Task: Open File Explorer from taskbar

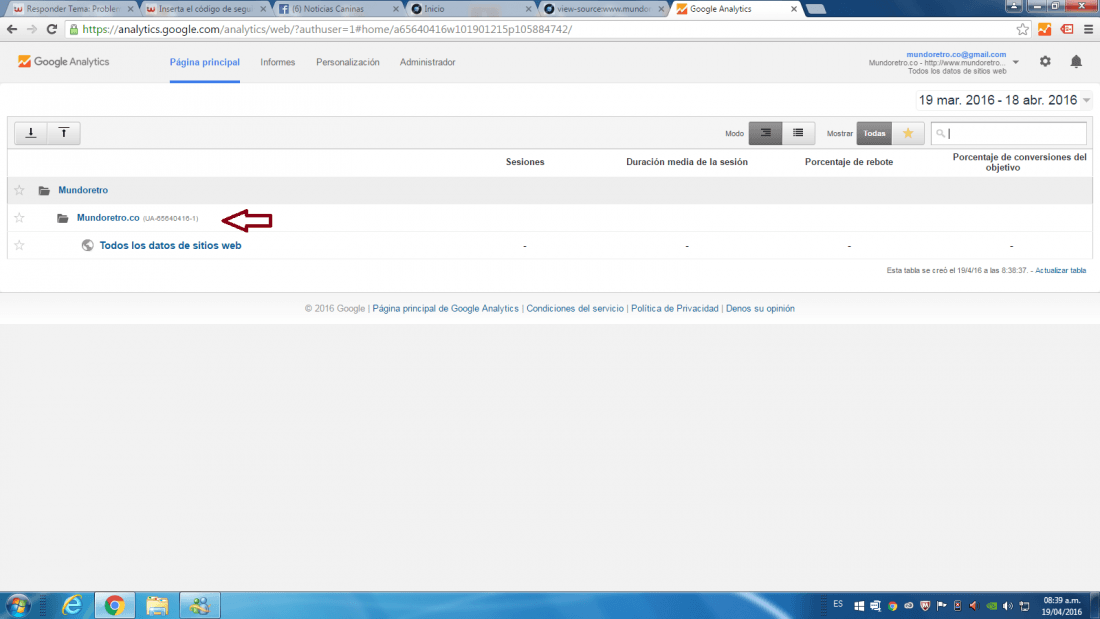Action: click(x=157, y=605)
